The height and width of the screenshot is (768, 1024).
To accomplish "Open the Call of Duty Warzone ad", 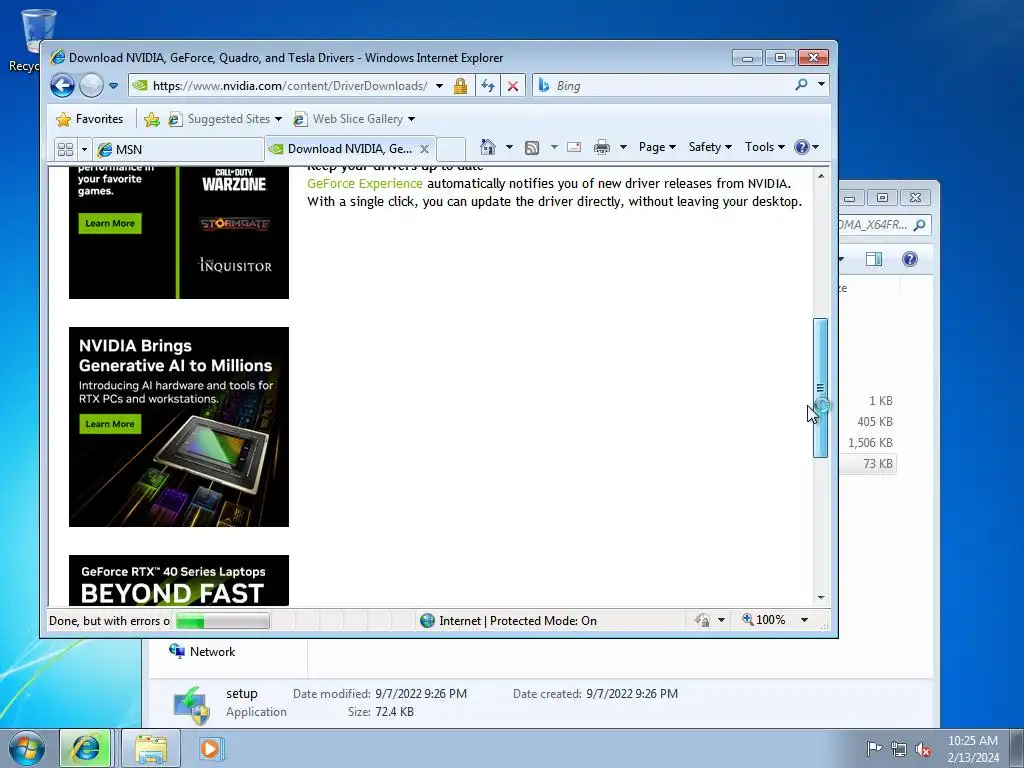I will 234,180.
